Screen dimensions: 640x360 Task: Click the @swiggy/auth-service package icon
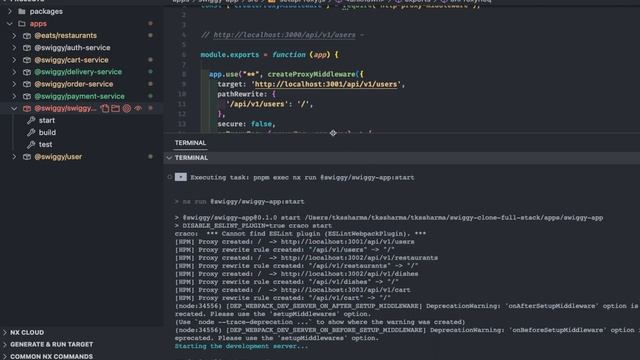point(27,48)
